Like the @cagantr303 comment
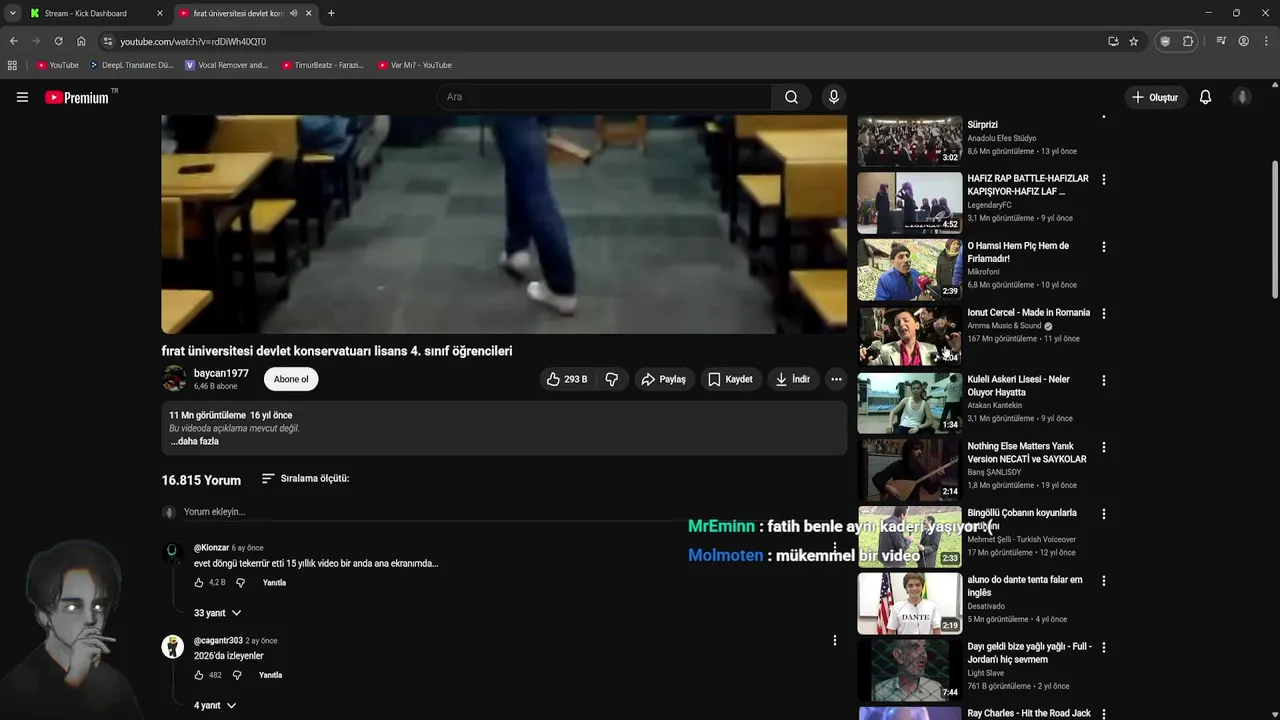The width and height of the screenshot is (1280, 720). (199, 675)
